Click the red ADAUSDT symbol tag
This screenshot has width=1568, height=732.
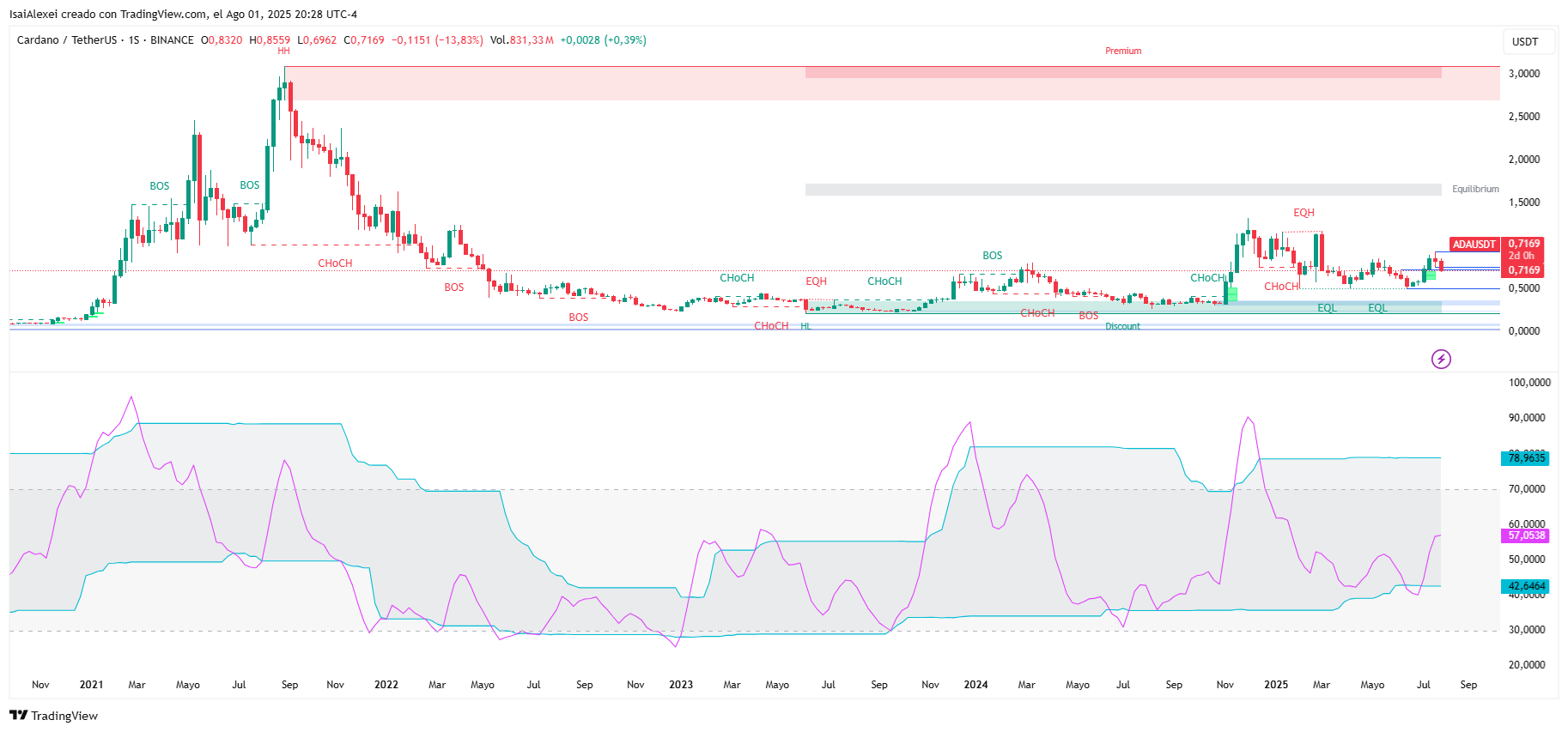[1474, 245]
